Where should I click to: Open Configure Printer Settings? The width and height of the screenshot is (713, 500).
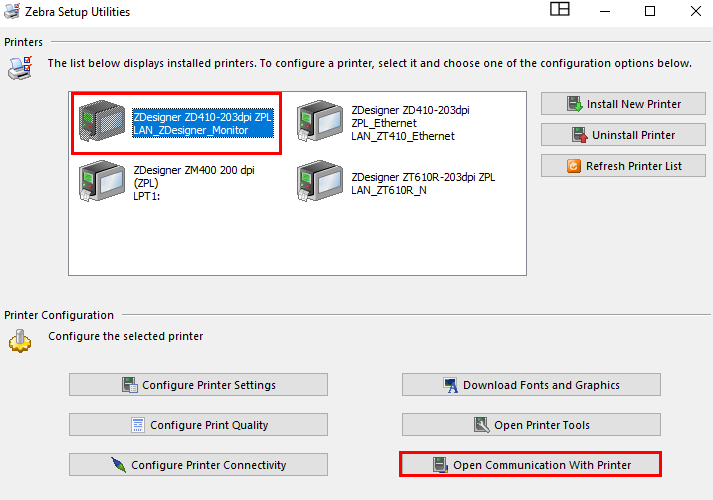tap(198, 385)
